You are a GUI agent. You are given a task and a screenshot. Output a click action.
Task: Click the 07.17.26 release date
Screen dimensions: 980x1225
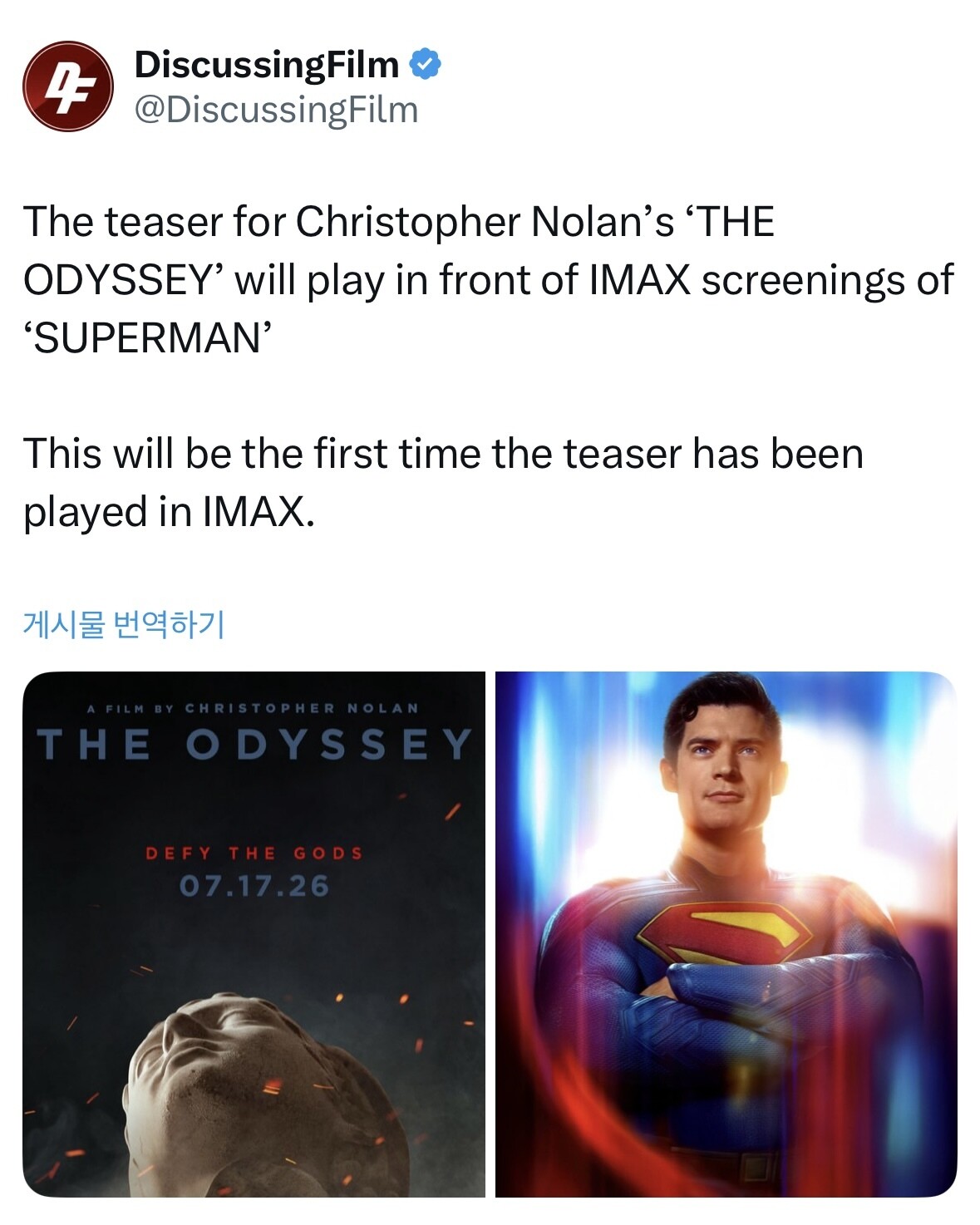[254, 886]
